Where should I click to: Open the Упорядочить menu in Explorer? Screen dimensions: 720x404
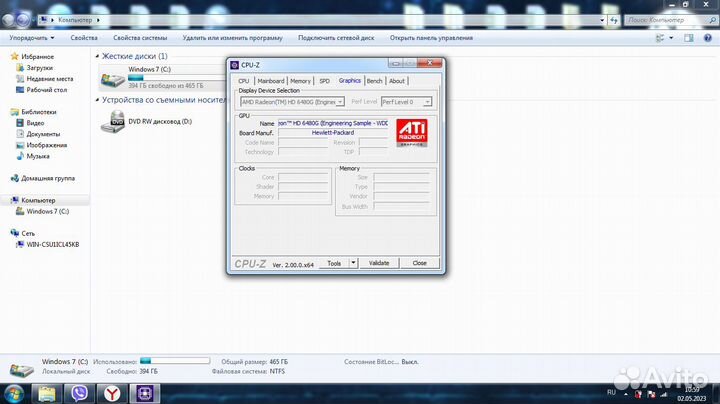pos(31,38)
